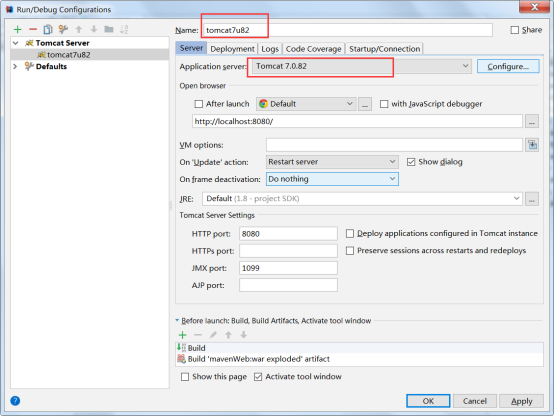Click the Apply button
This screenshot has height=416, width=554.
[x=521, y=401]
